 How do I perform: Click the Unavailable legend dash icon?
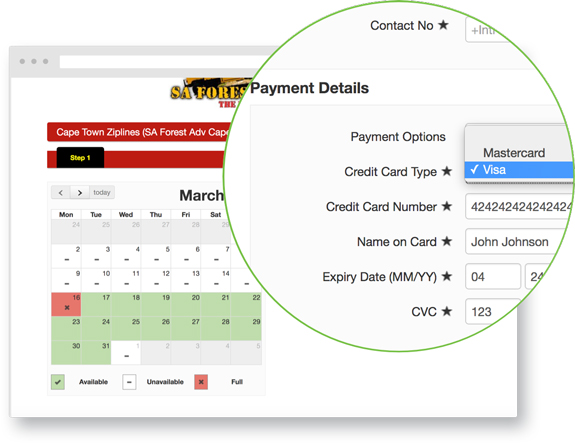(129, 382)
